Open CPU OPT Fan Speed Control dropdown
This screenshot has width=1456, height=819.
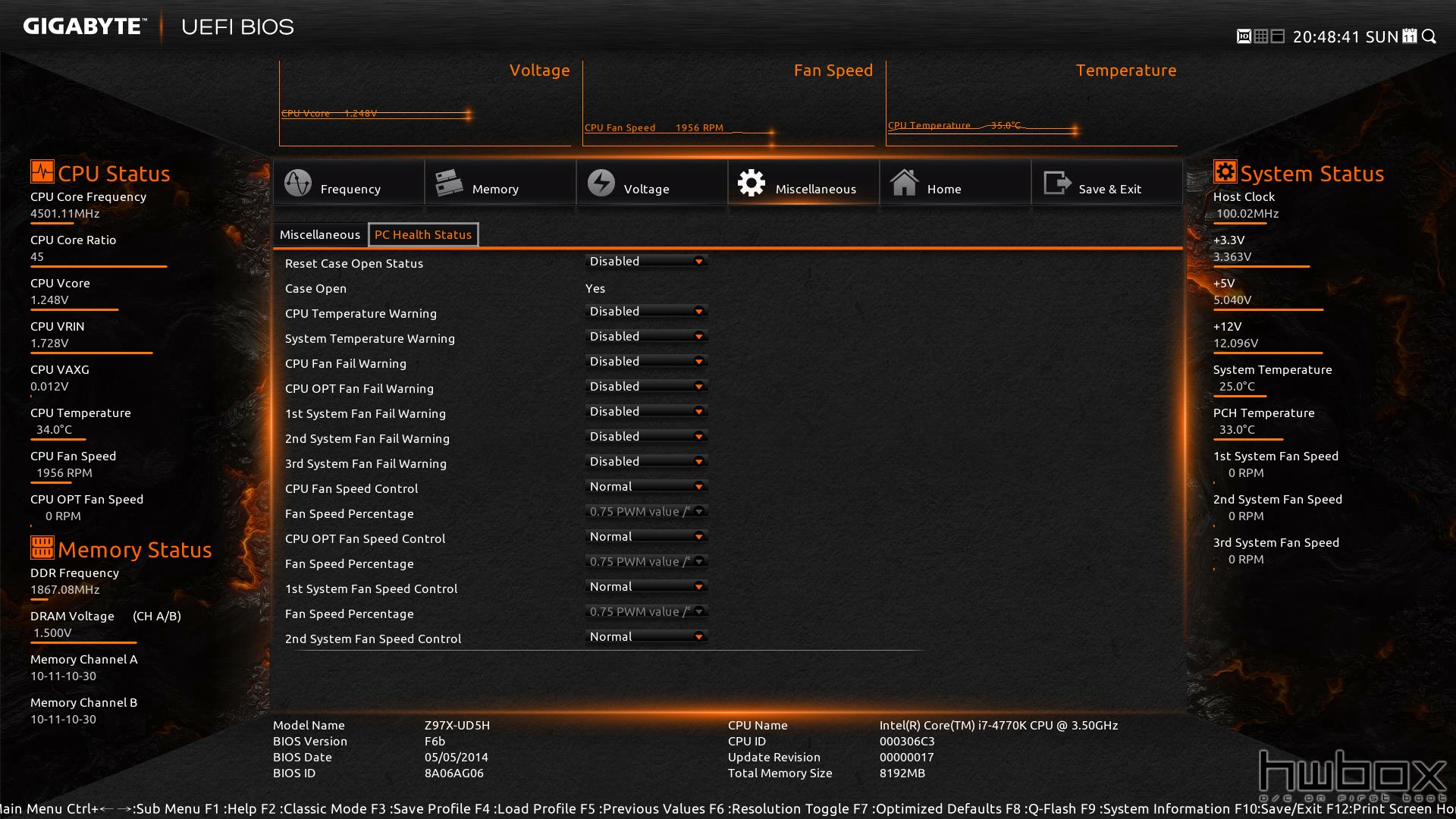coord(646,537)
